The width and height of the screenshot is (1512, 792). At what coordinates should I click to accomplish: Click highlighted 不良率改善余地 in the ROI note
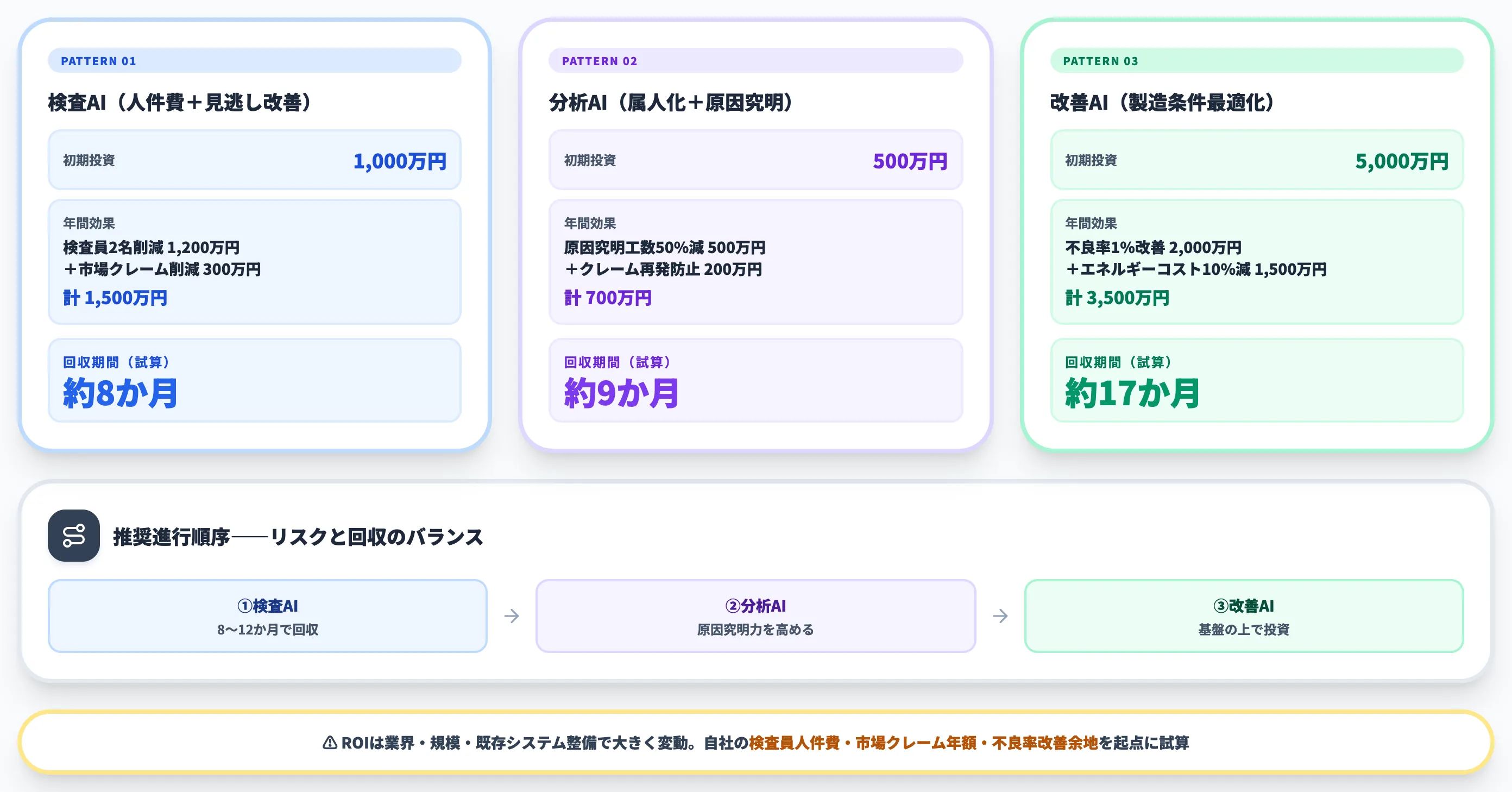pyautogui.click(x=1045, y=743)
